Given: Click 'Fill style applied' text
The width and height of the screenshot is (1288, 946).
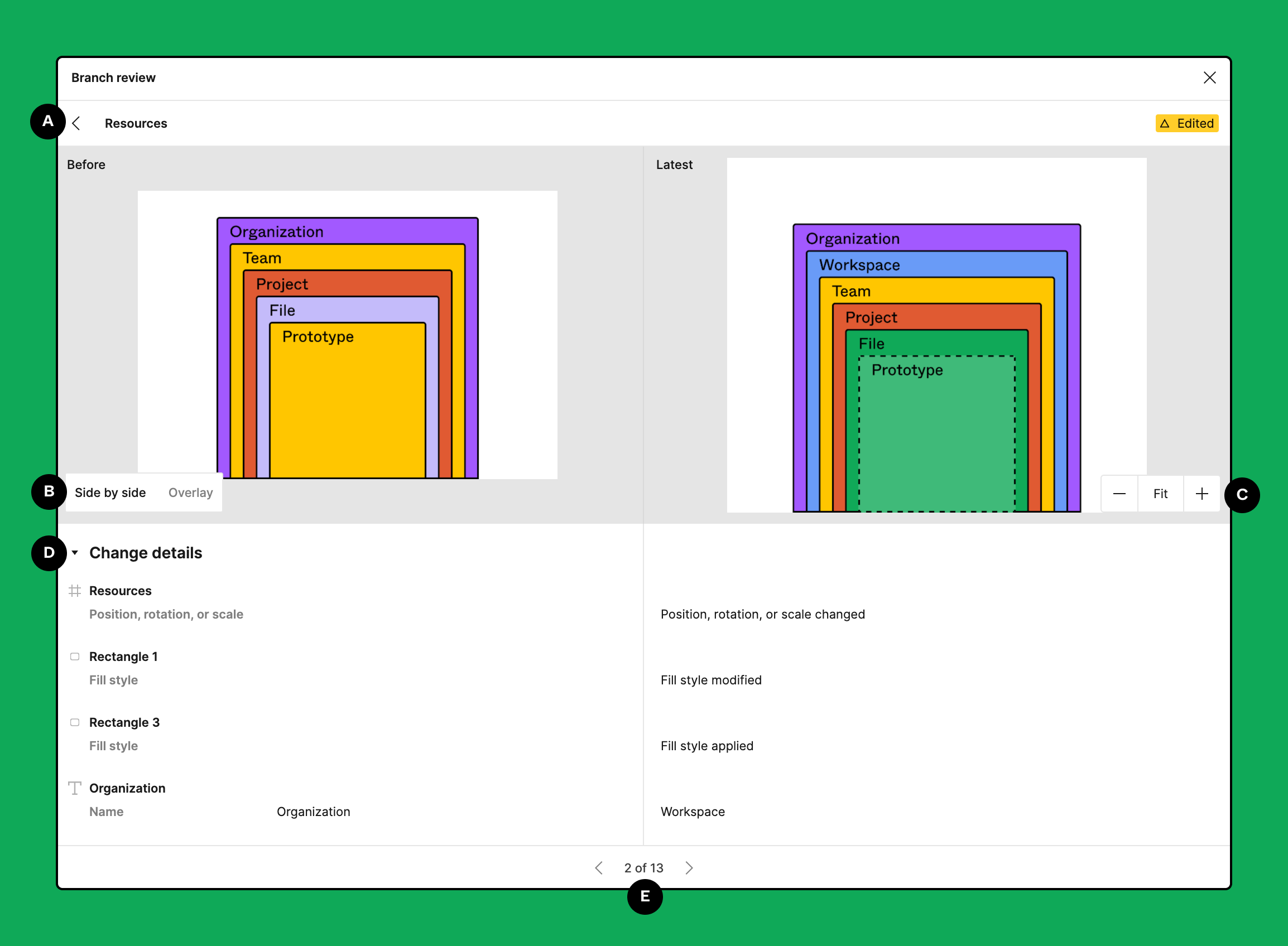Looking at the screenshot, I should (707, 746).
